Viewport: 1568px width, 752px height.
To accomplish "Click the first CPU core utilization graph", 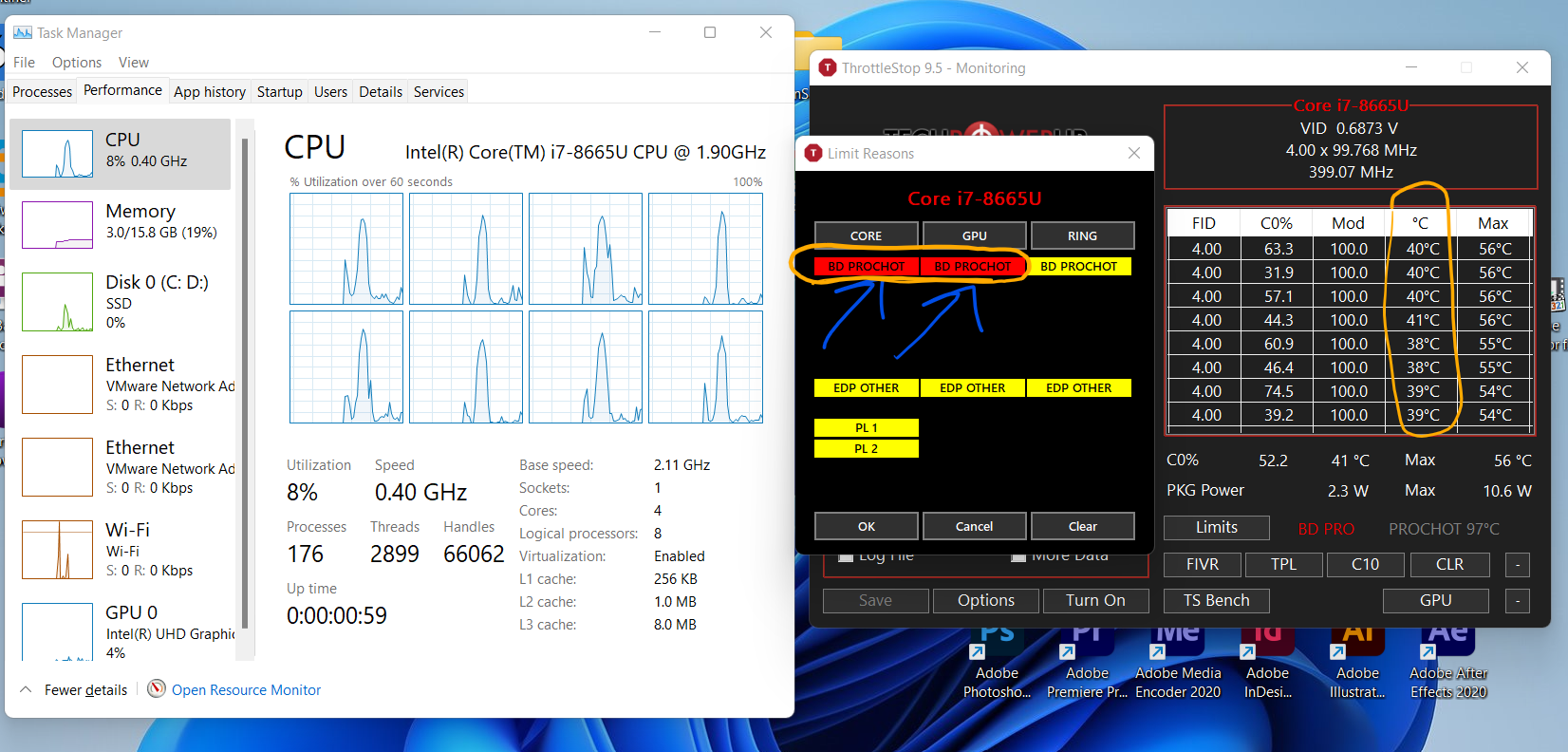I will (x=346, y=249).
